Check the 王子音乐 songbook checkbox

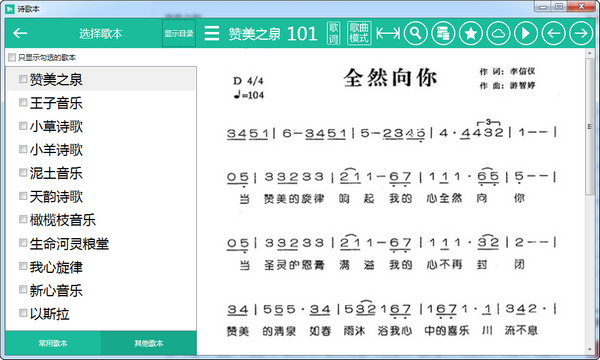(23, 102)
